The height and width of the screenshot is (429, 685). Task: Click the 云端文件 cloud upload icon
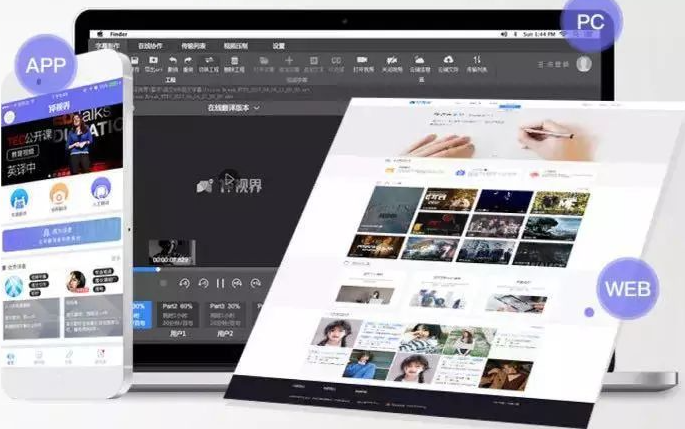point(448,59)
